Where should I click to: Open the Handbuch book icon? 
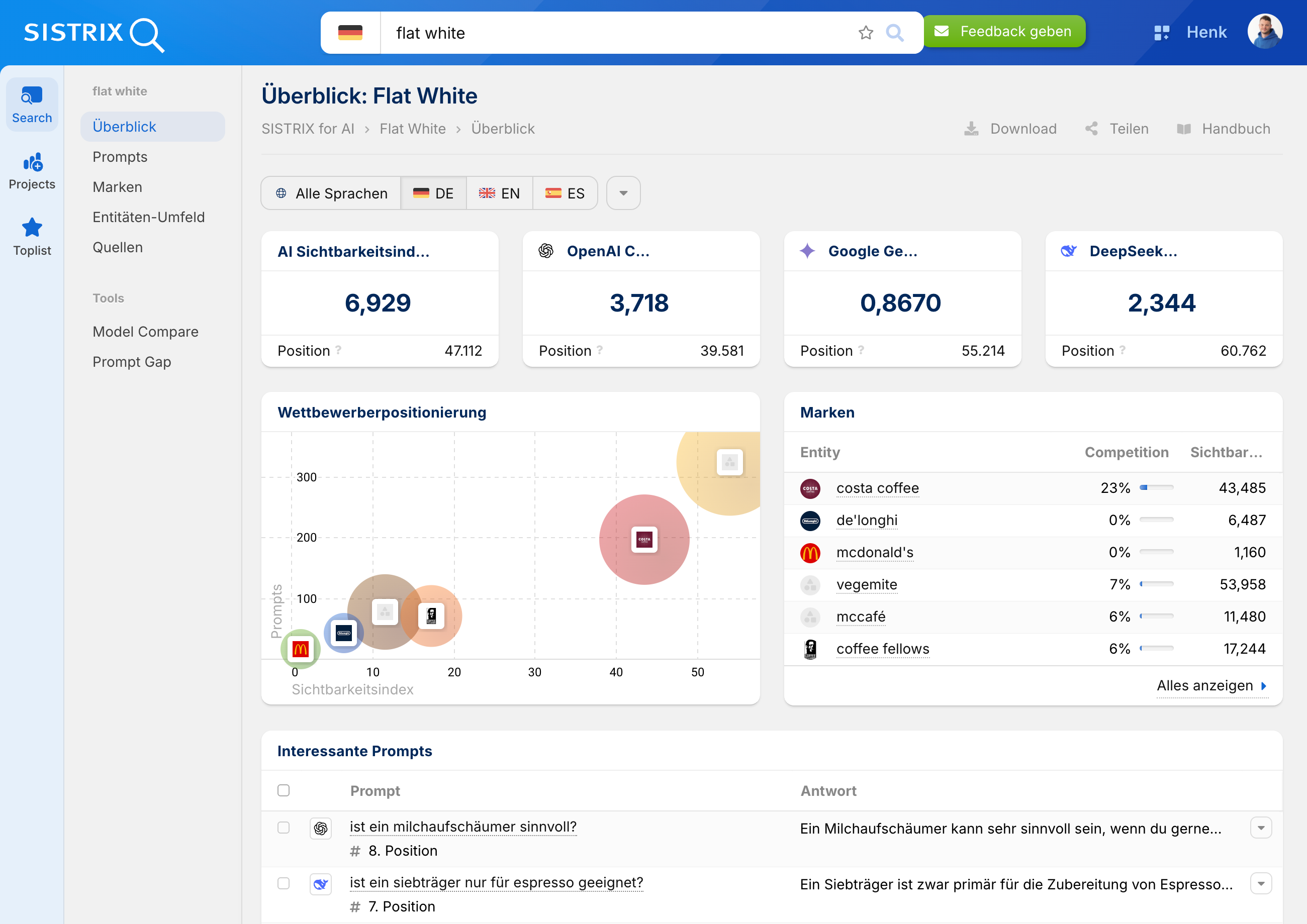[x=1183, y=129]
